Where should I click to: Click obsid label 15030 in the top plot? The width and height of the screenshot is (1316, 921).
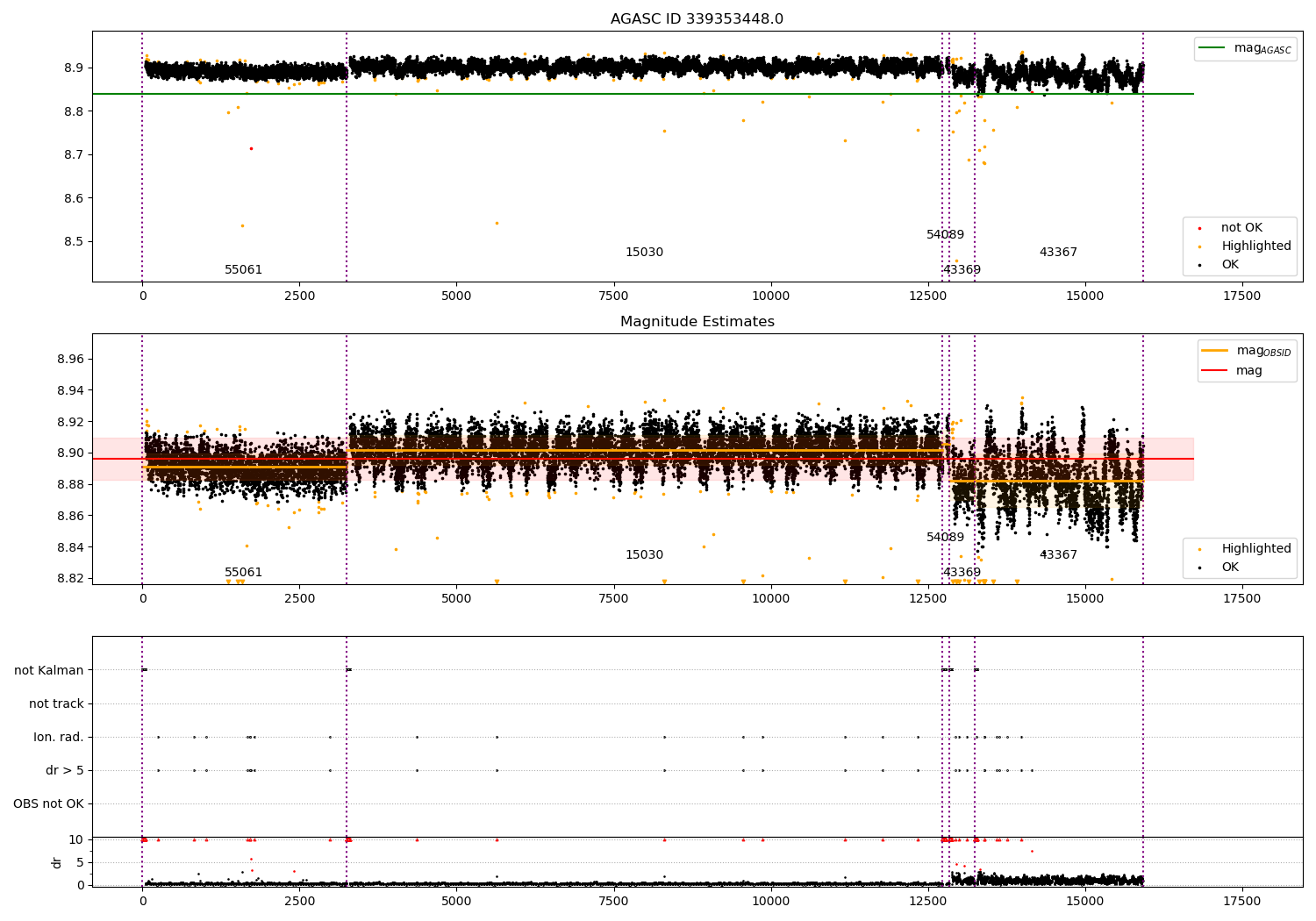(x=644, y=253)
